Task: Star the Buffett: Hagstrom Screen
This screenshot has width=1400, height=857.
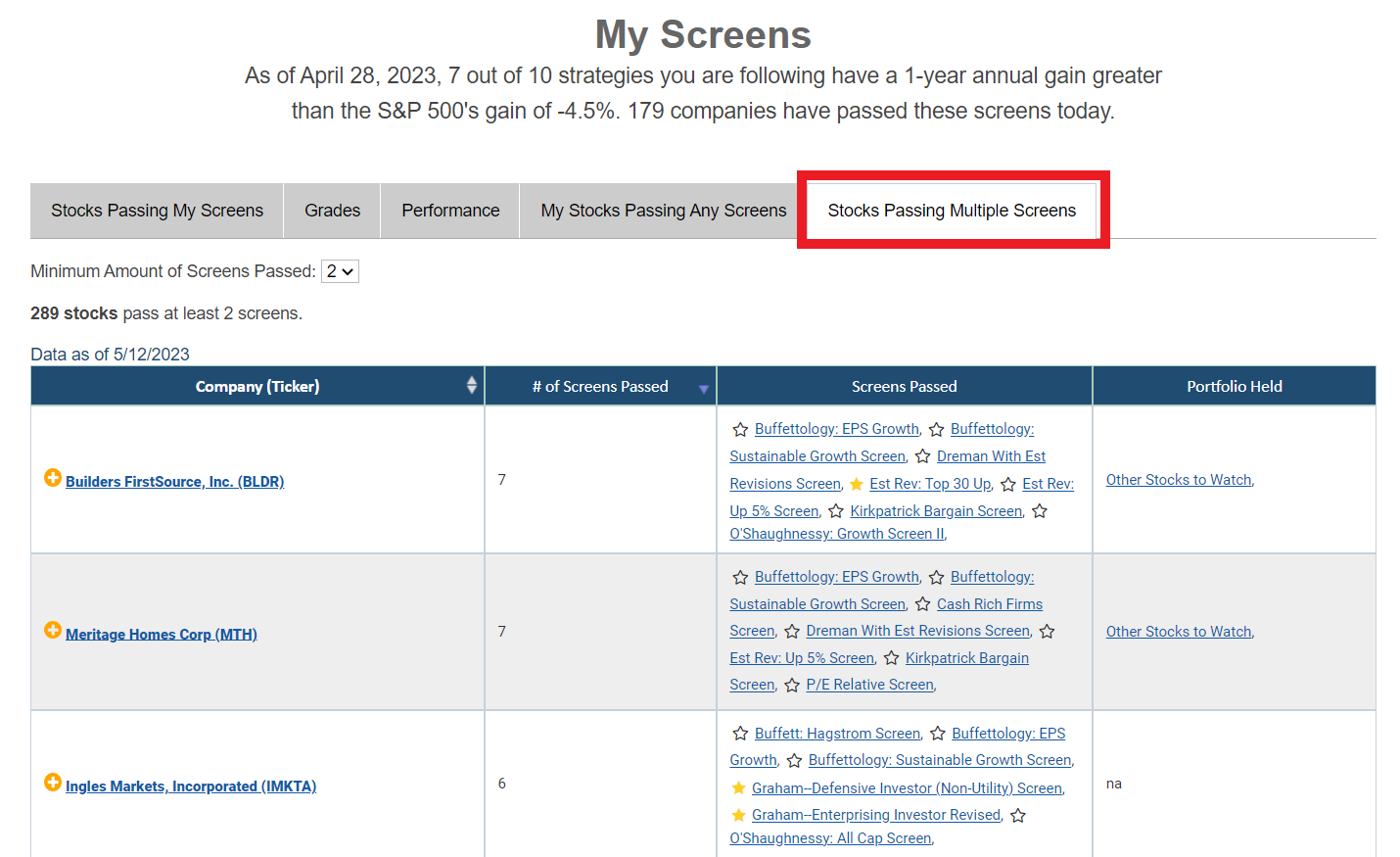Action: (x=740, y=734)
